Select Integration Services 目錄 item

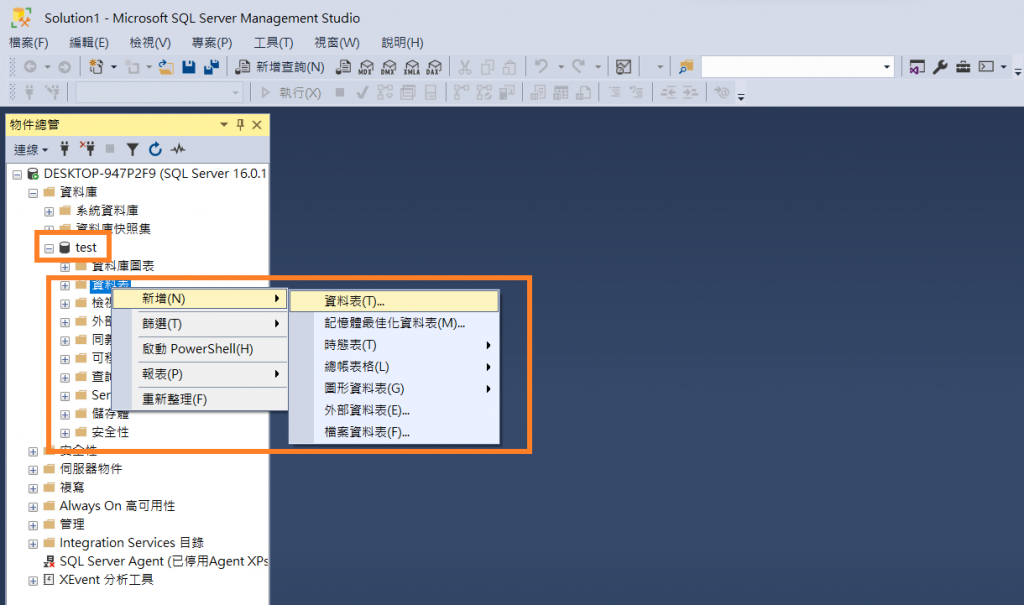point(131,542)
